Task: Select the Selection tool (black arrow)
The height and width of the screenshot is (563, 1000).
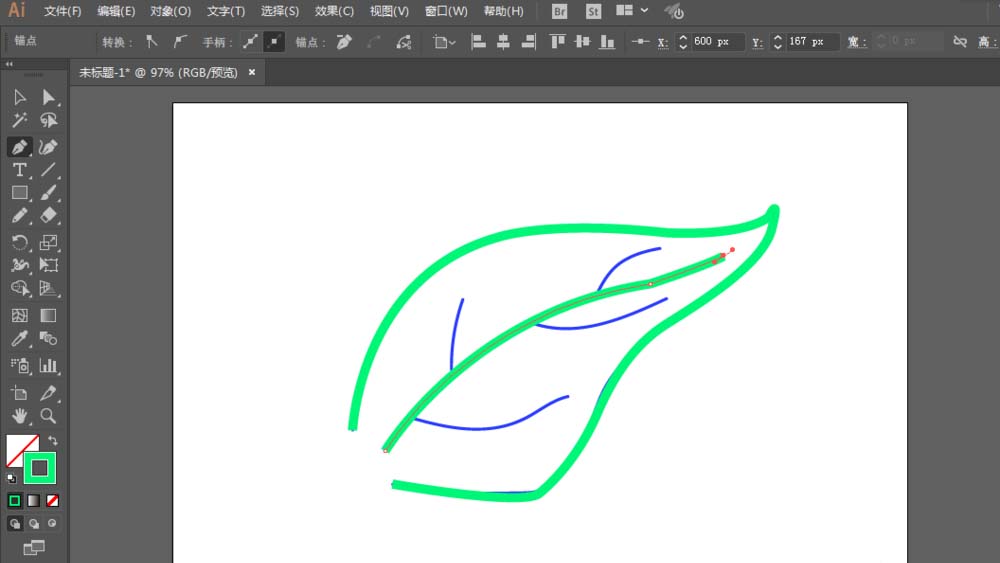Action: pyautogui.click(x=19, y=97)
